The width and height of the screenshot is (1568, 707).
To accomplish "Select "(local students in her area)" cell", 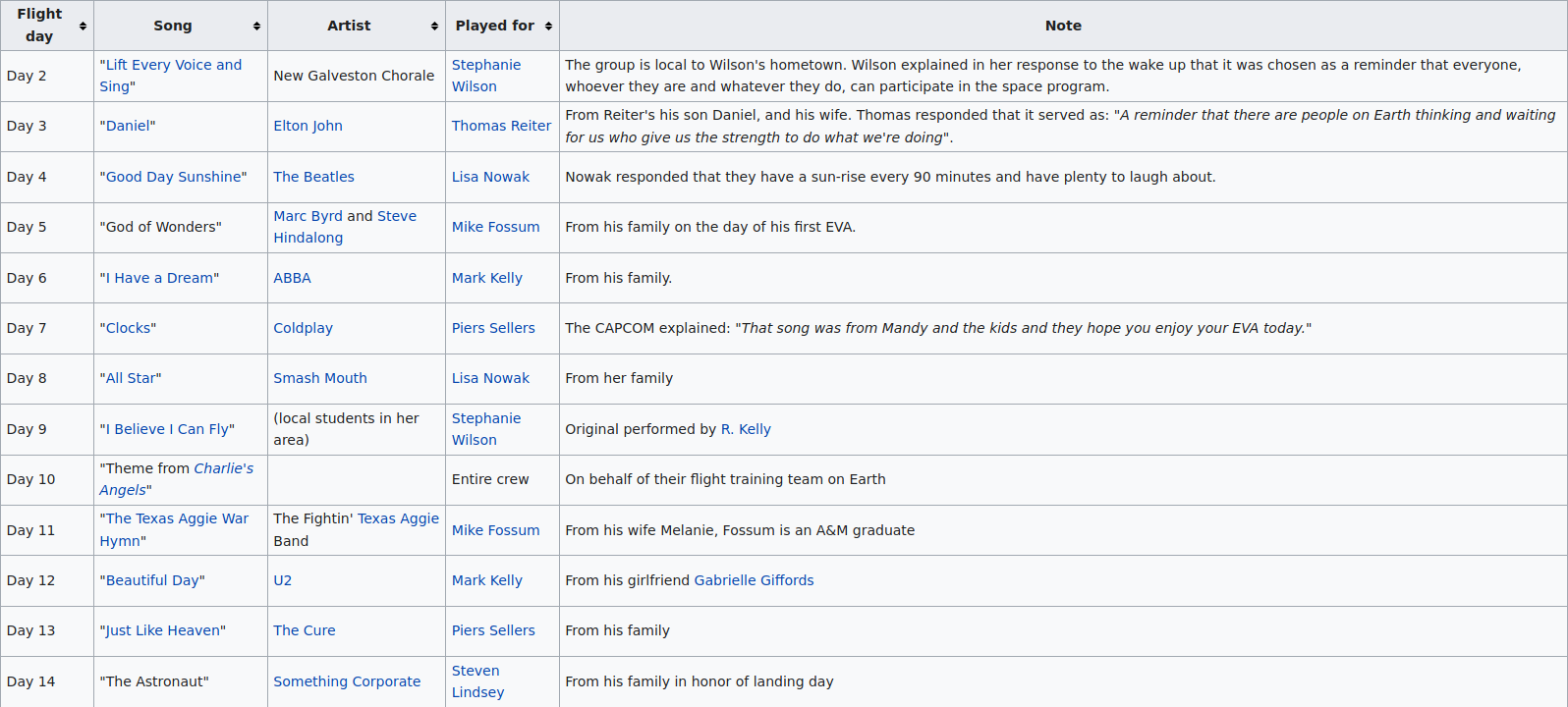I will [357, 429].
